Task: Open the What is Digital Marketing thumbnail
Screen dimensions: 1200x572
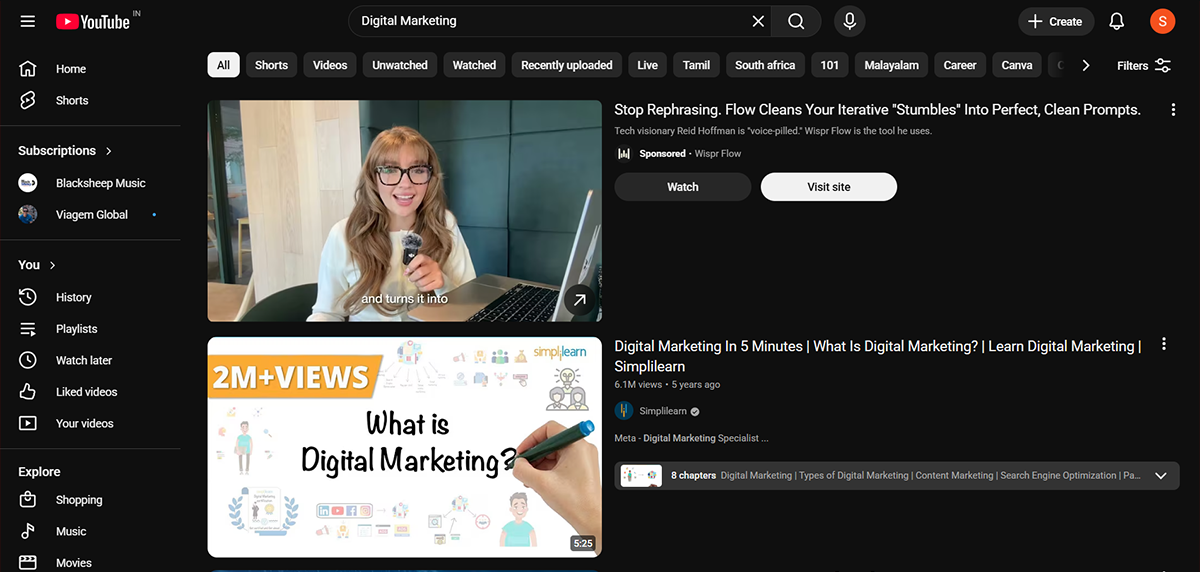Action: point(405,447)
